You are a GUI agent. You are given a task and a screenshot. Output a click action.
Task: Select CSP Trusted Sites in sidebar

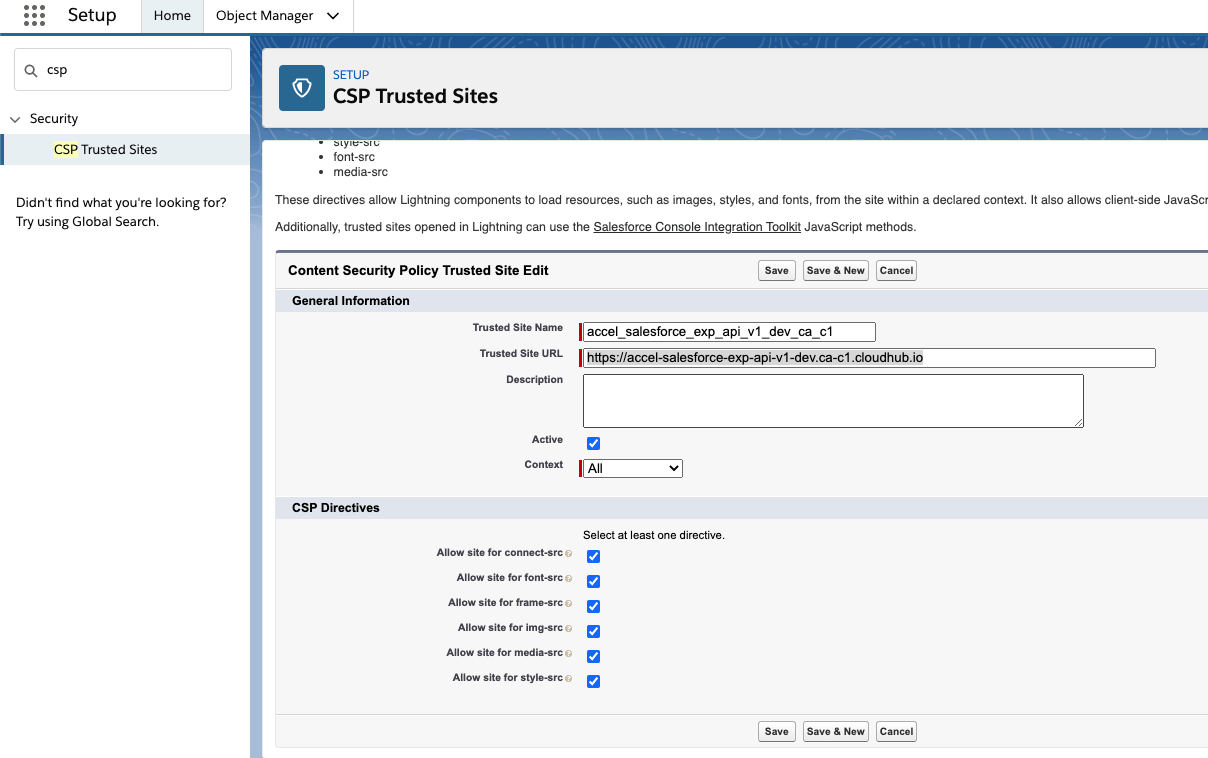coord(125,149)
